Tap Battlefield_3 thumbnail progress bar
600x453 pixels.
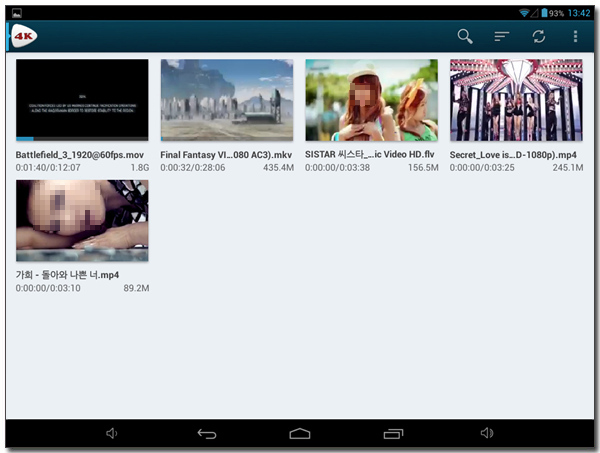tap(82, 139)
